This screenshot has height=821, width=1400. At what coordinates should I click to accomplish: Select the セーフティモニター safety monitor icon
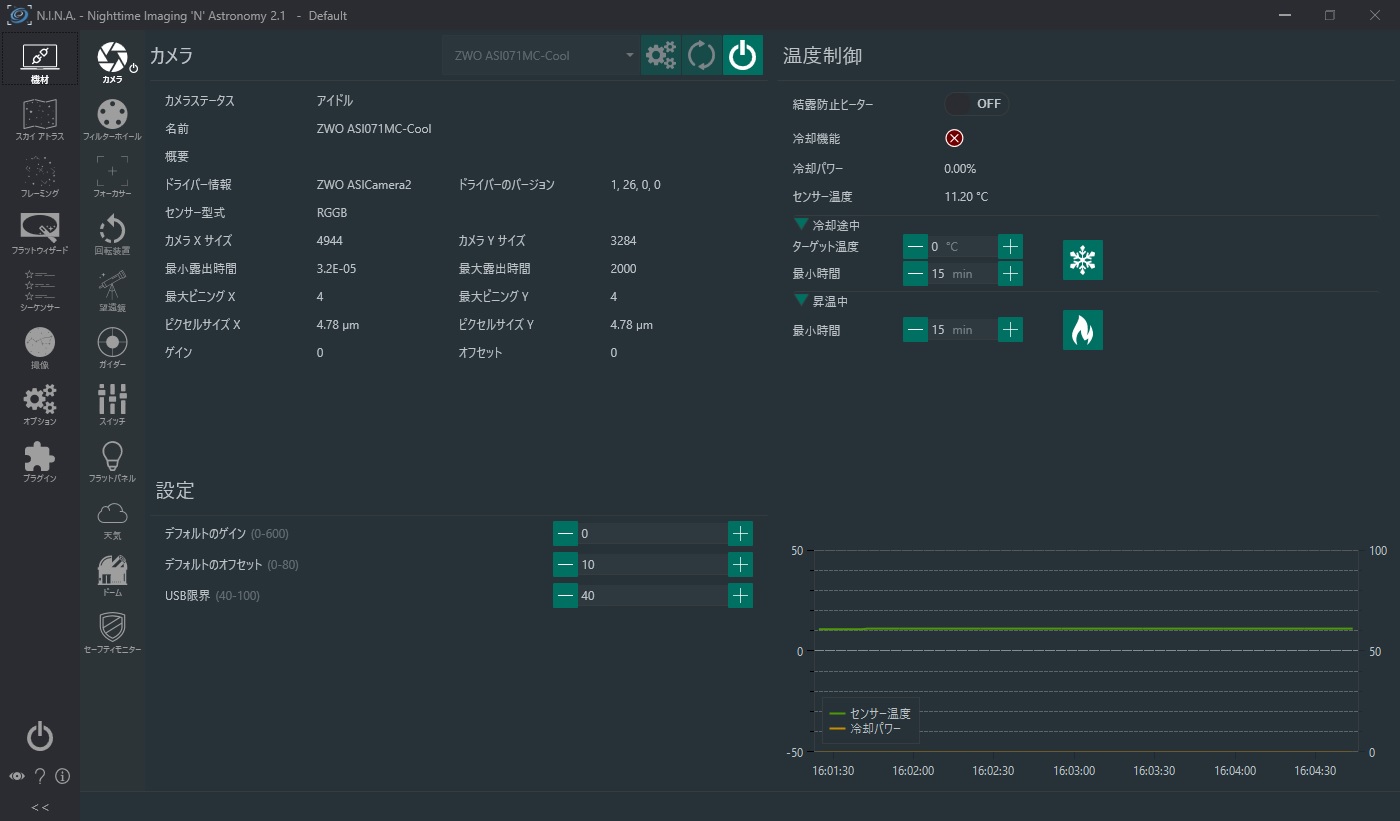tap(112, 632)
